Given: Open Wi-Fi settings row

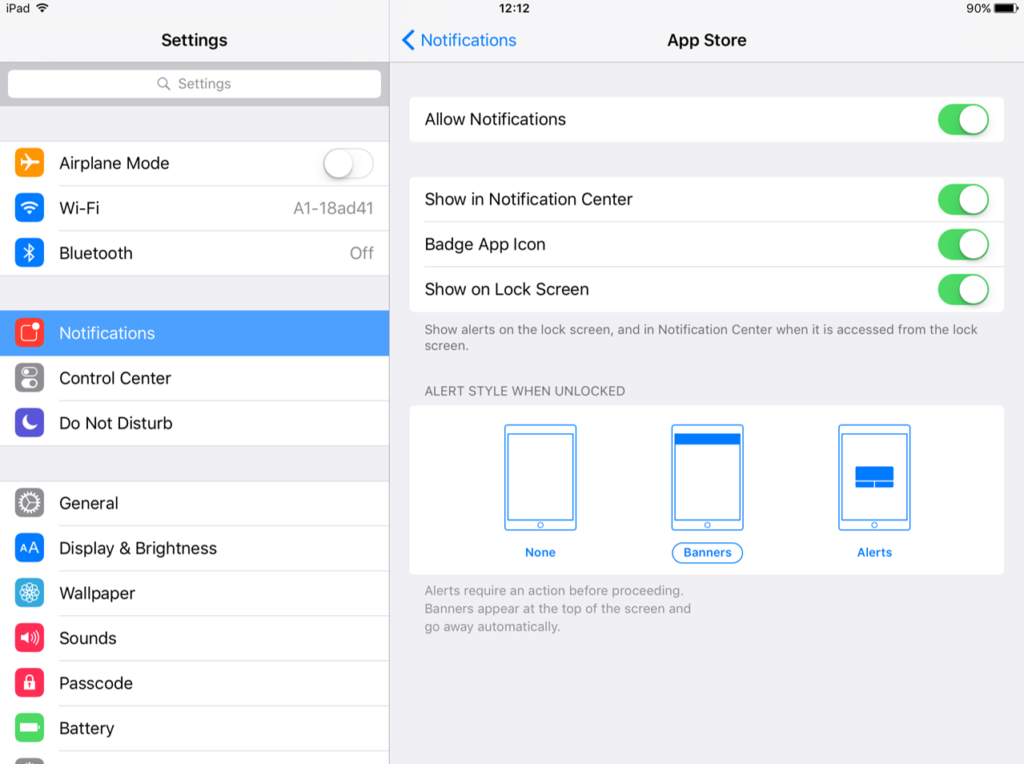Looking at the screenshot, I should coord(195,208).
